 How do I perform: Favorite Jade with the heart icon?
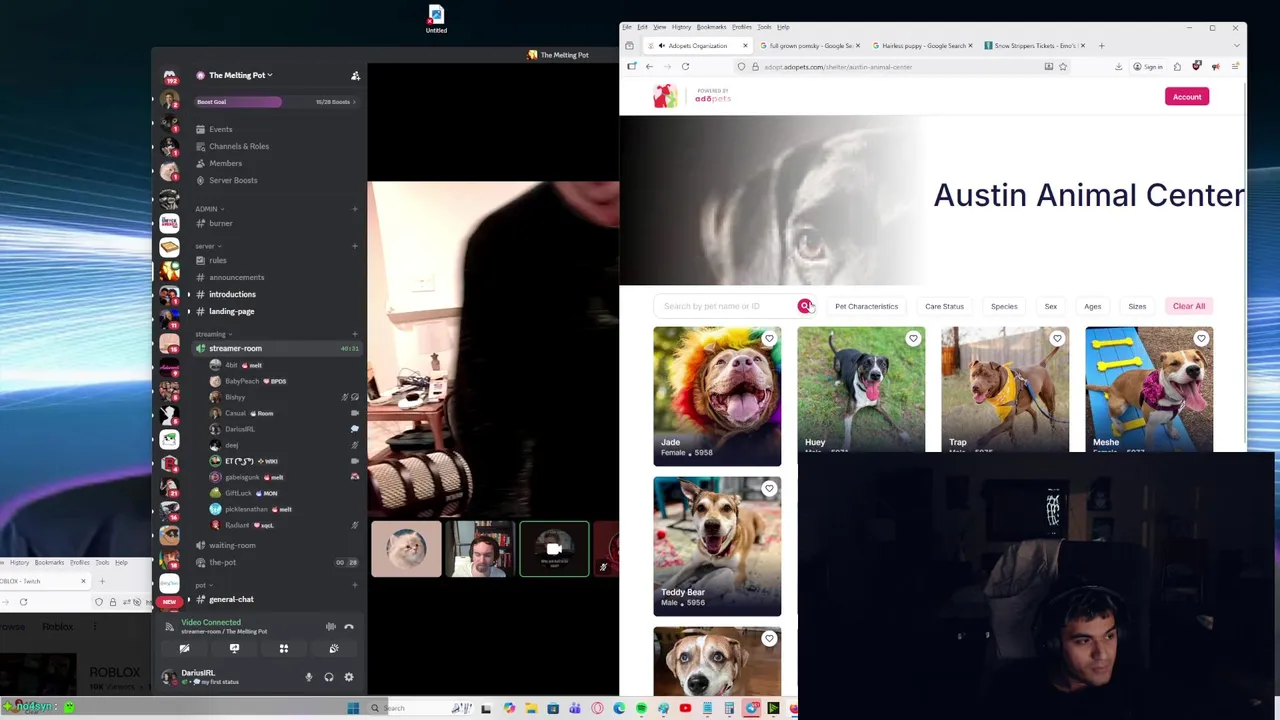(769, 339)
